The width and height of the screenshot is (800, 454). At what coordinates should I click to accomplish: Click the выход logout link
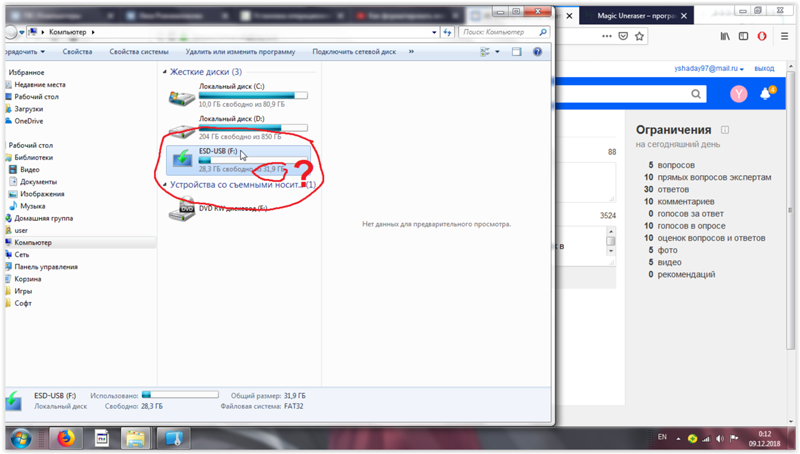764,68
